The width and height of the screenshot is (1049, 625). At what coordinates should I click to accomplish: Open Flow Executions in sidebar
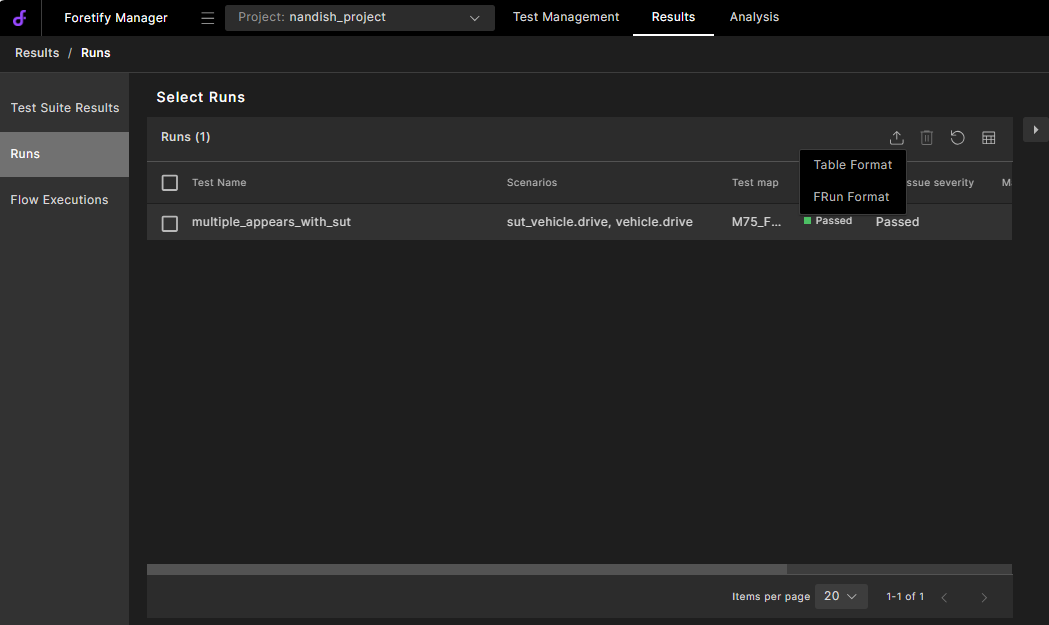[x=59, y=200]
